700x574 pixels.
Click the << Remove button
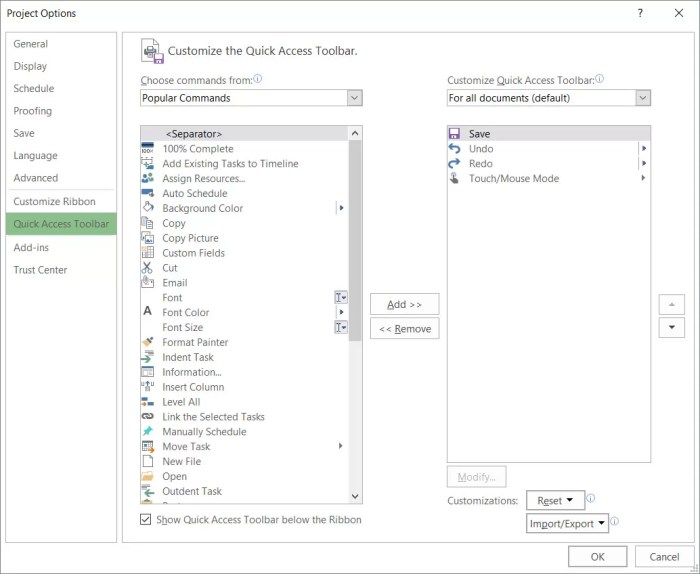tap(404, 329)
